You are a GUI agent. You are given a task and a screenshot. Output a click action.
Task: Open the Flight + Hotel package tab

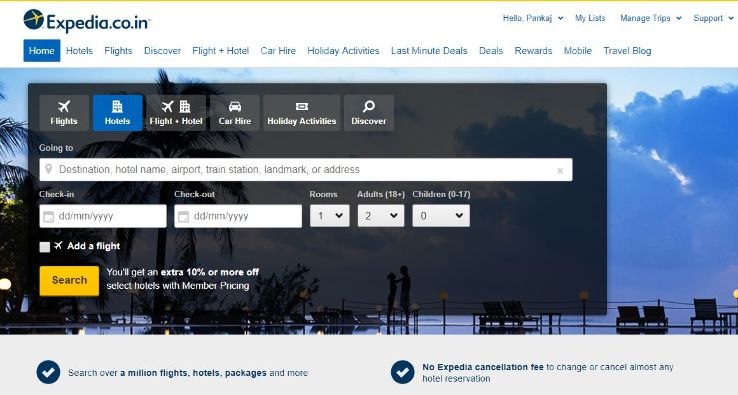click(176, 113)
